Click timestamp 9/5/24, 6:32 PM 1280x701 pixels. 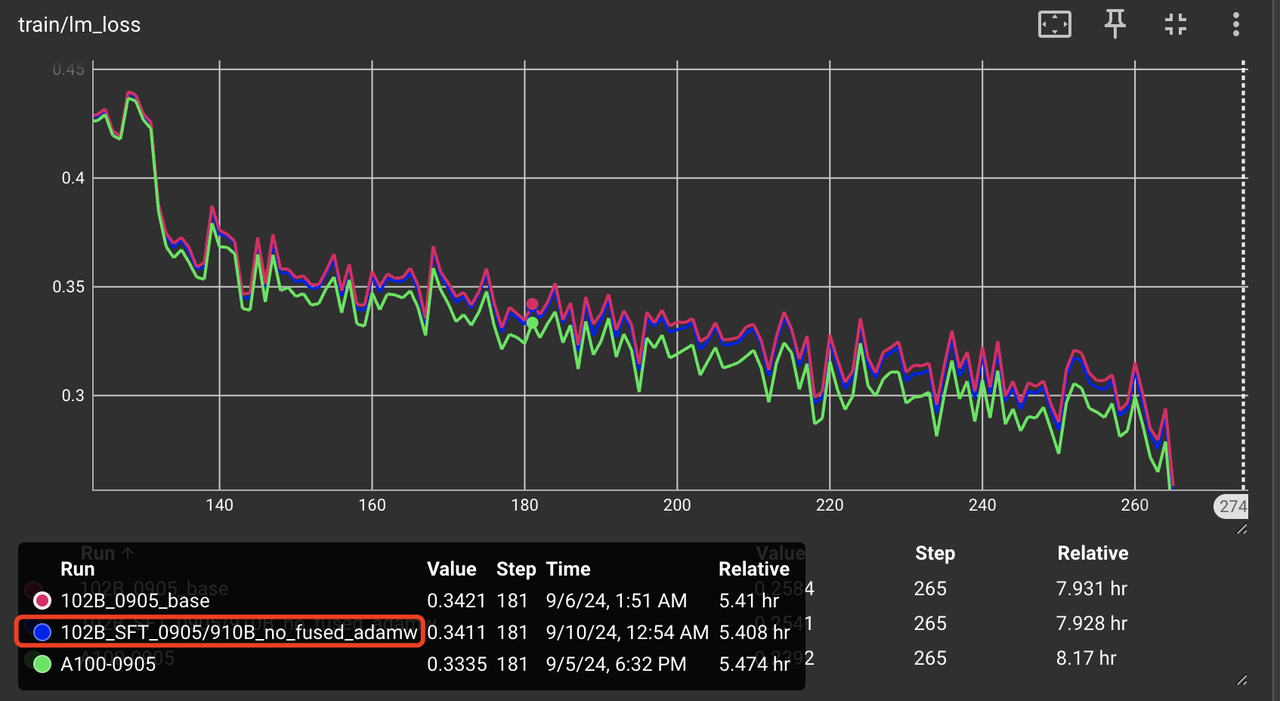pos(615,663)
